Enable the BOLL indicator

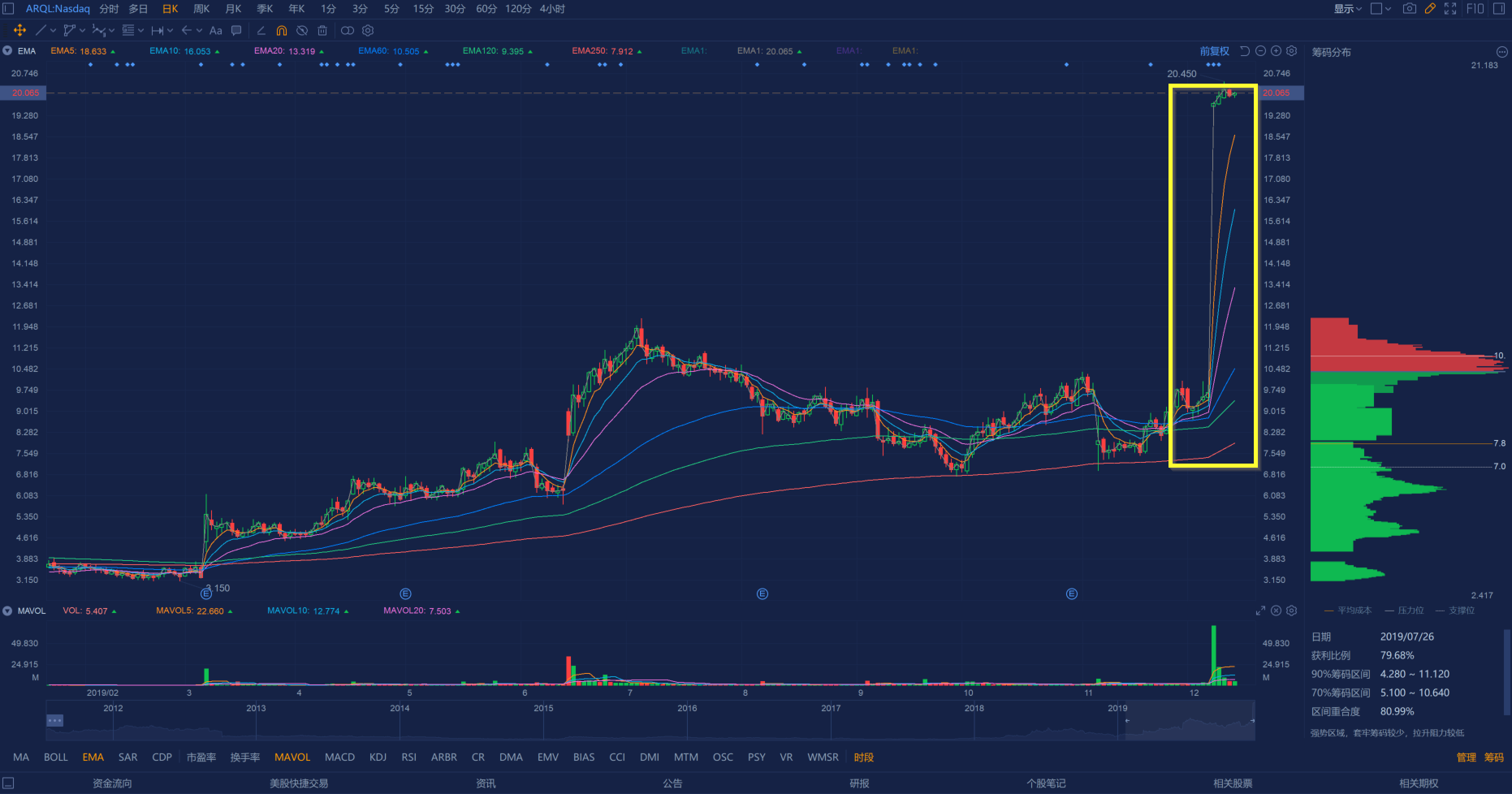56,757
